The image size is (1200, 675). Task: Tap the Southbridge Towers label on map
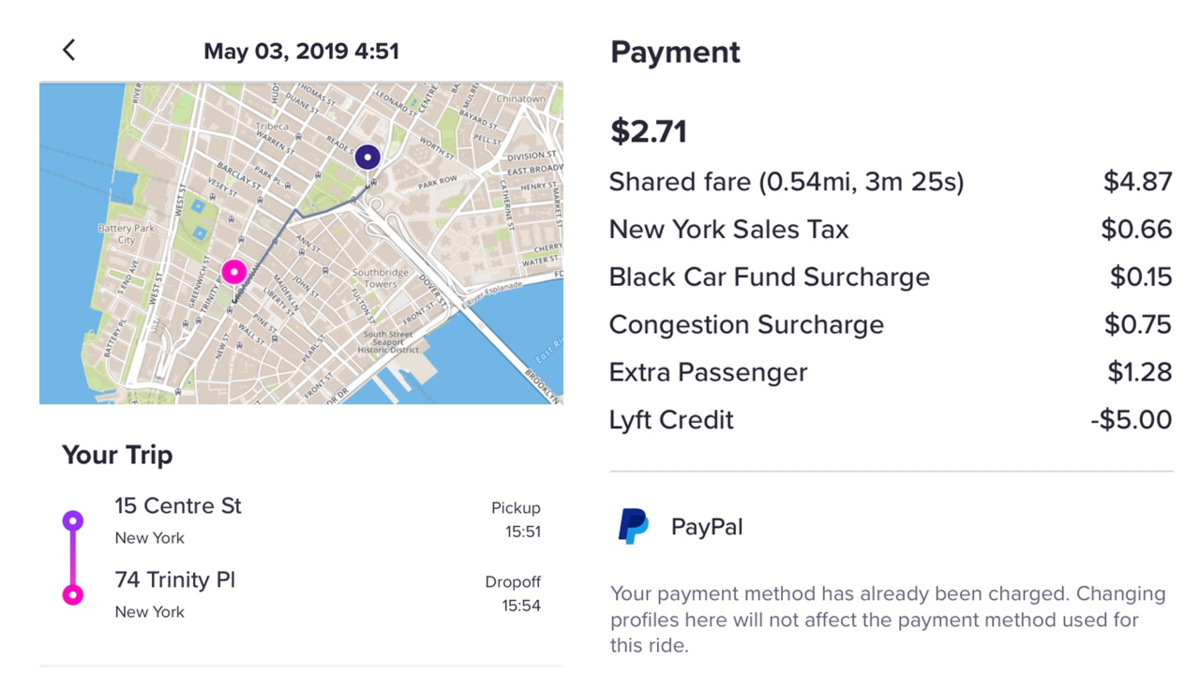pyautogui.click(x=380, y=278)
